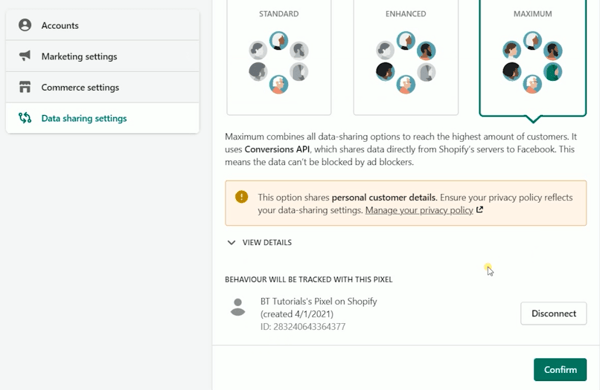The image size is (600, 390).
Task: Disconnect the BT Tutorials pixel
Action: tap(553, 313)
